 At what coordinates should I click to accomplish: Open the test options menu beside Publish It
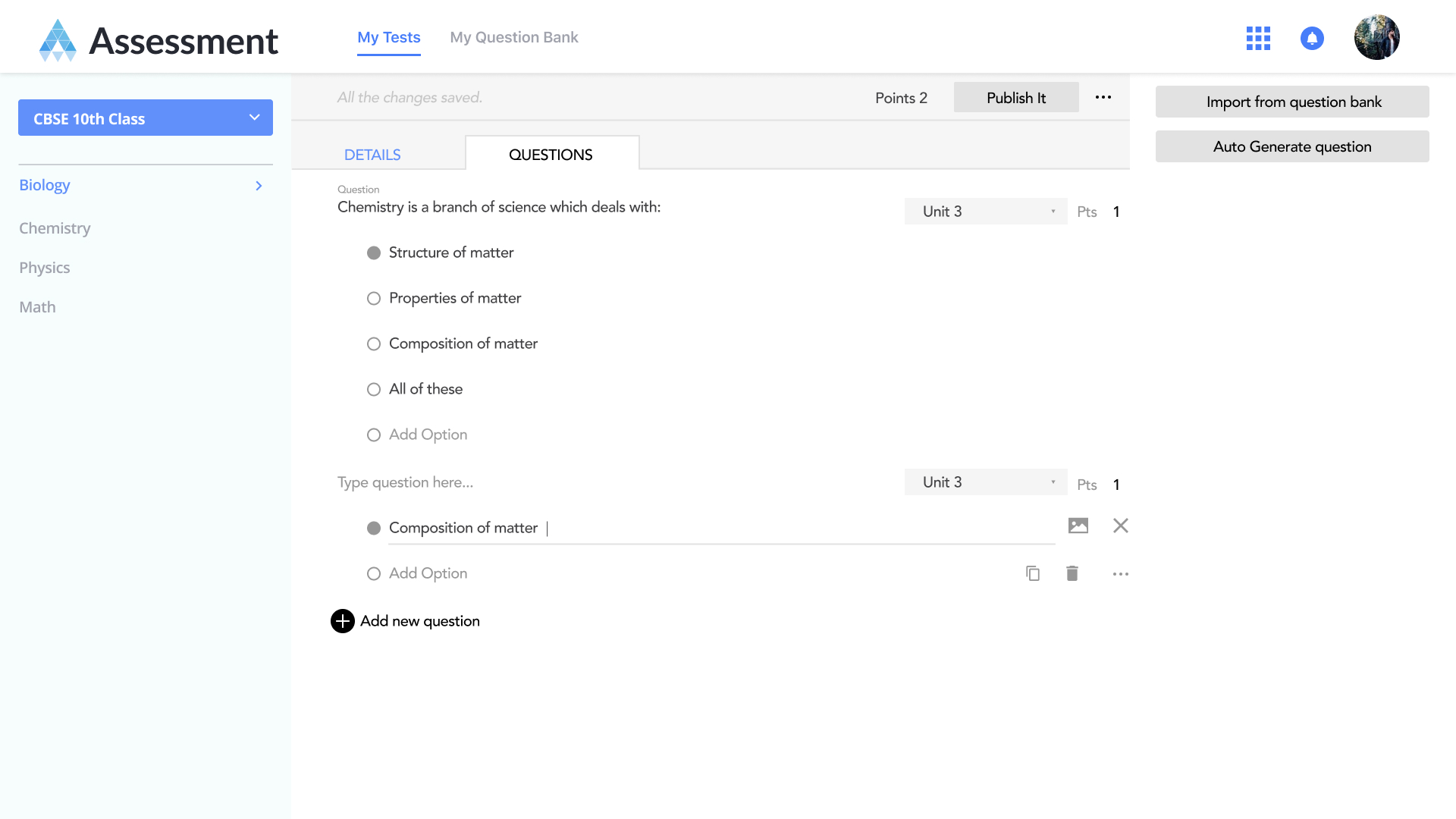point(1103,97)
